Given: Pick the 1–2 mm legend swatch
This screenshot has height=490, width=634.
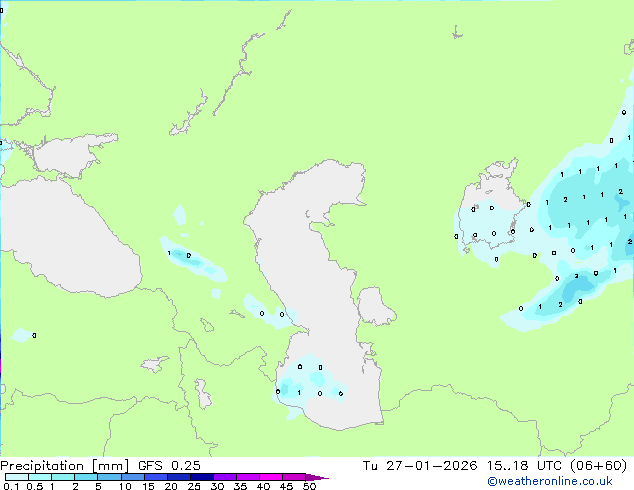Looking at the screenshot, I should (63, 477).
